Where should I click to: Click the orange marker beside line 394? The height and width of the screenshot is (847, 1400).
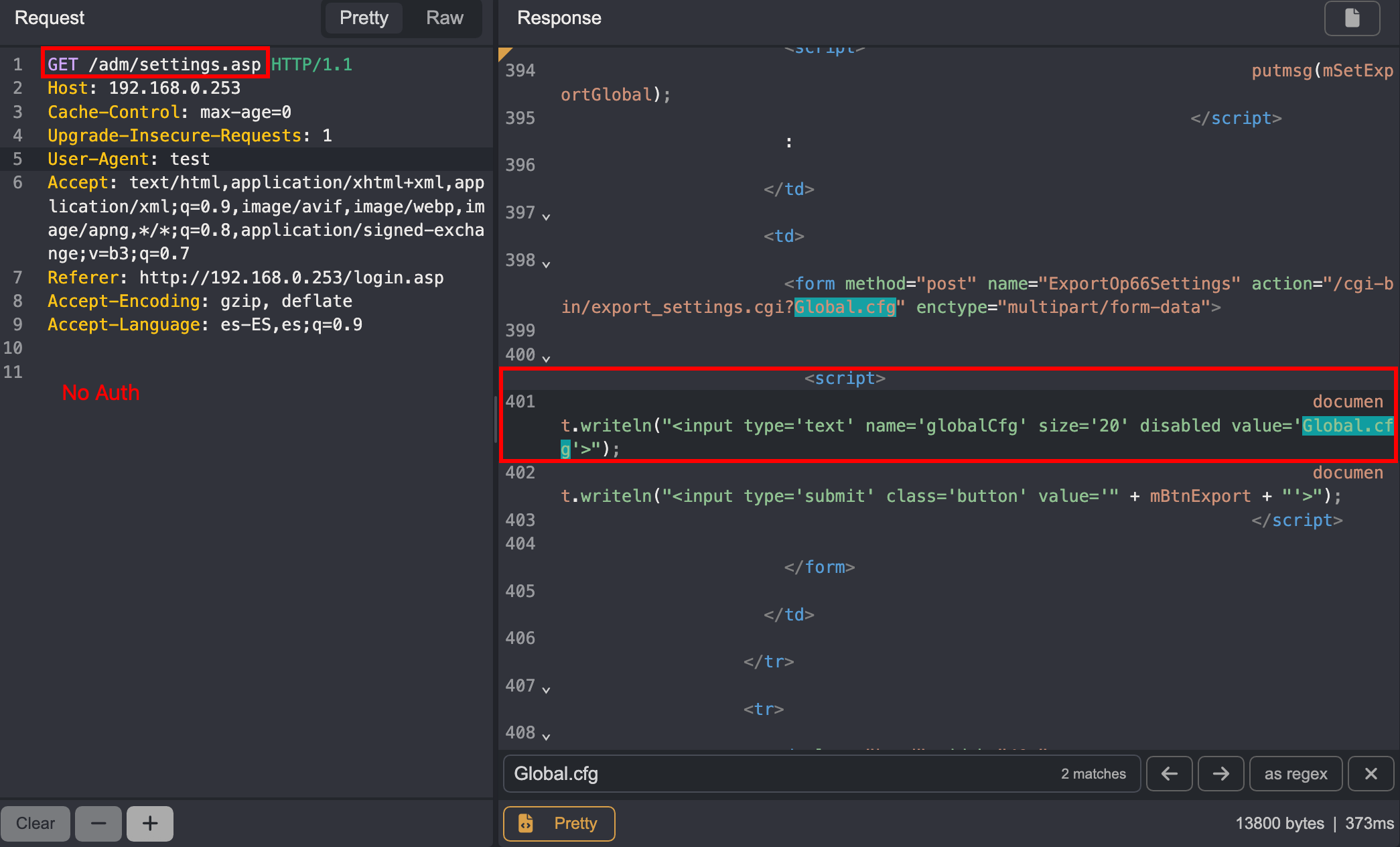(504, 52)
